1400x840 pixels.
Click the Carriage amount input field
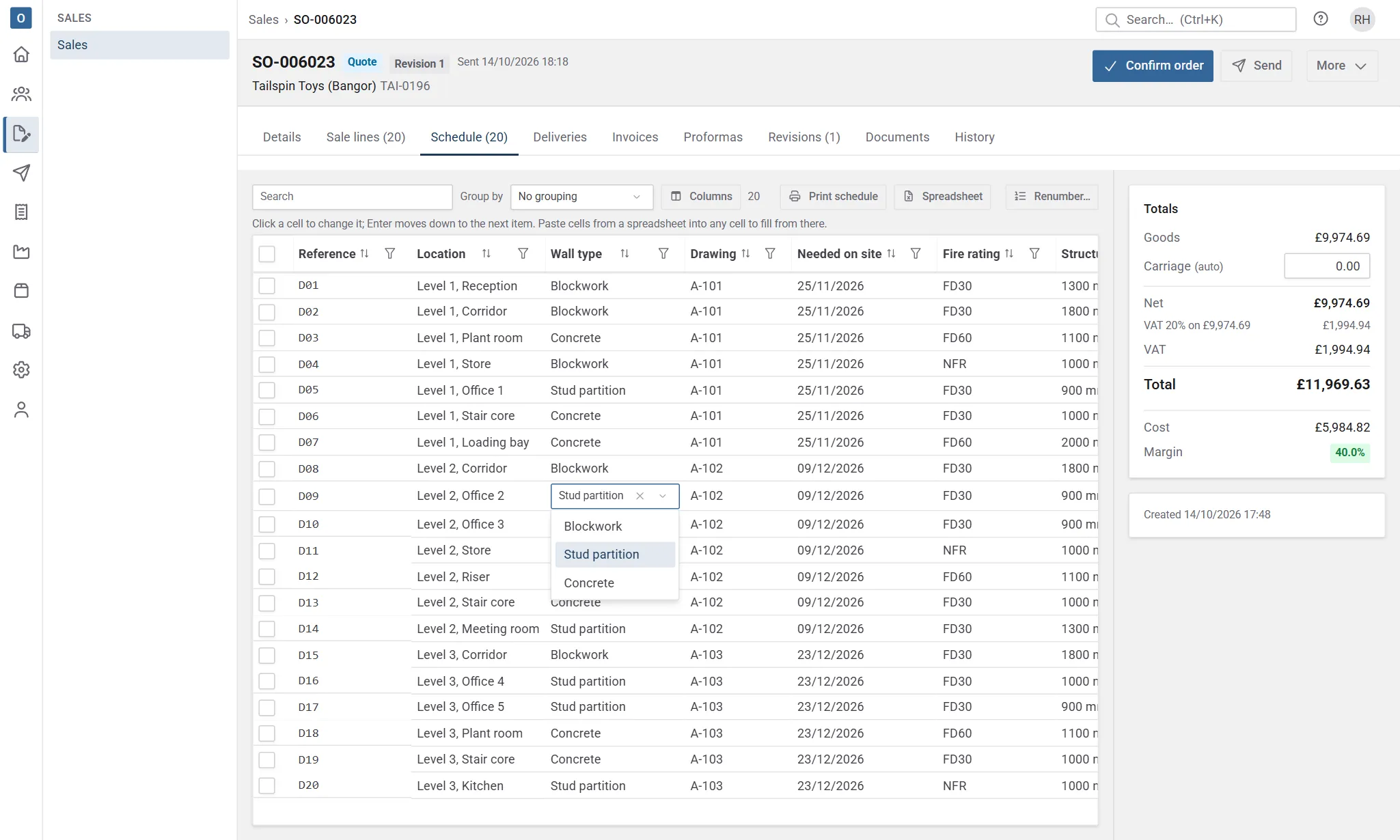pos(1327,266)
